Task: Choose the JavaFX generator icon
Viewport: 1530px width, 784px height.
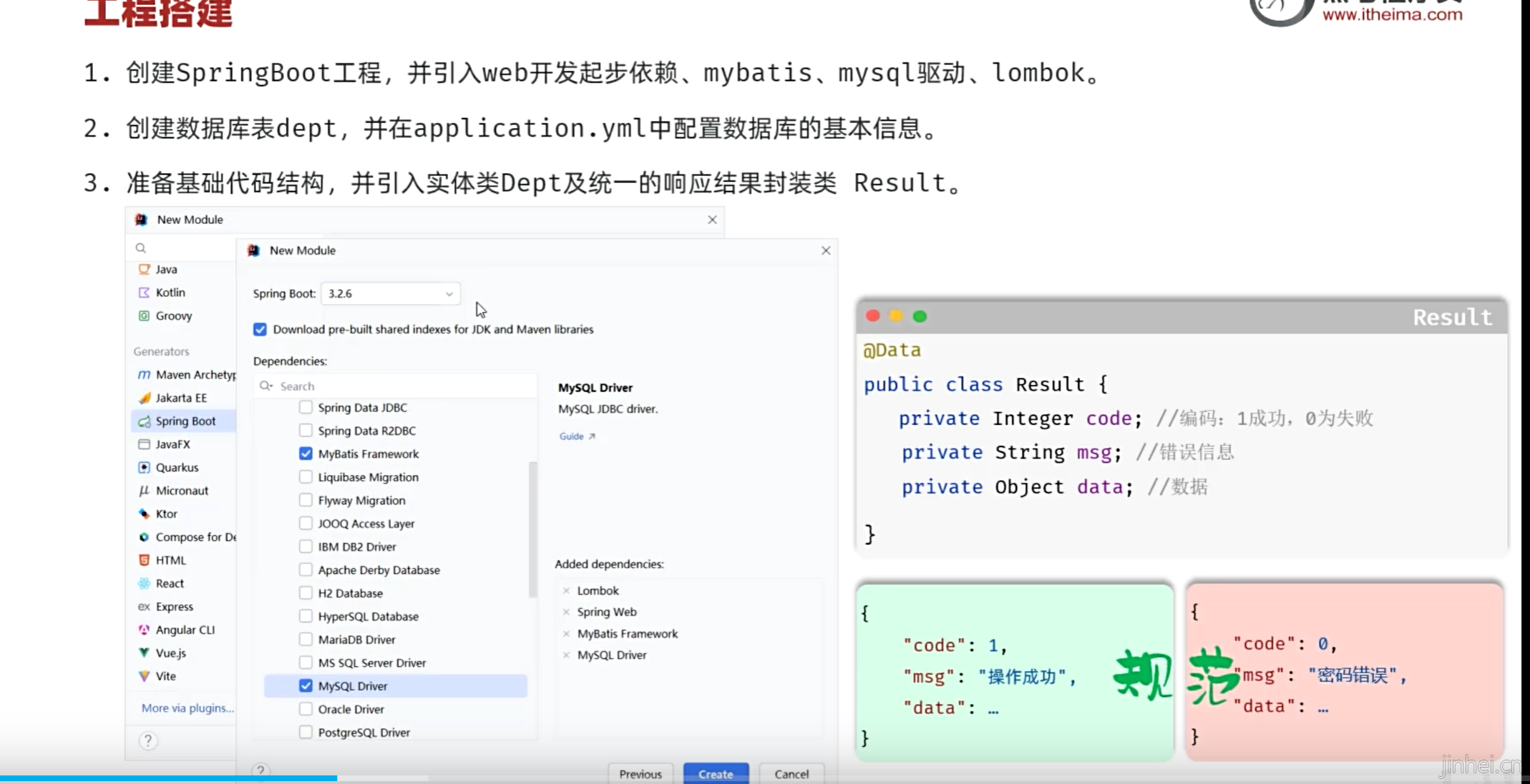Action: tap(144, 444)
